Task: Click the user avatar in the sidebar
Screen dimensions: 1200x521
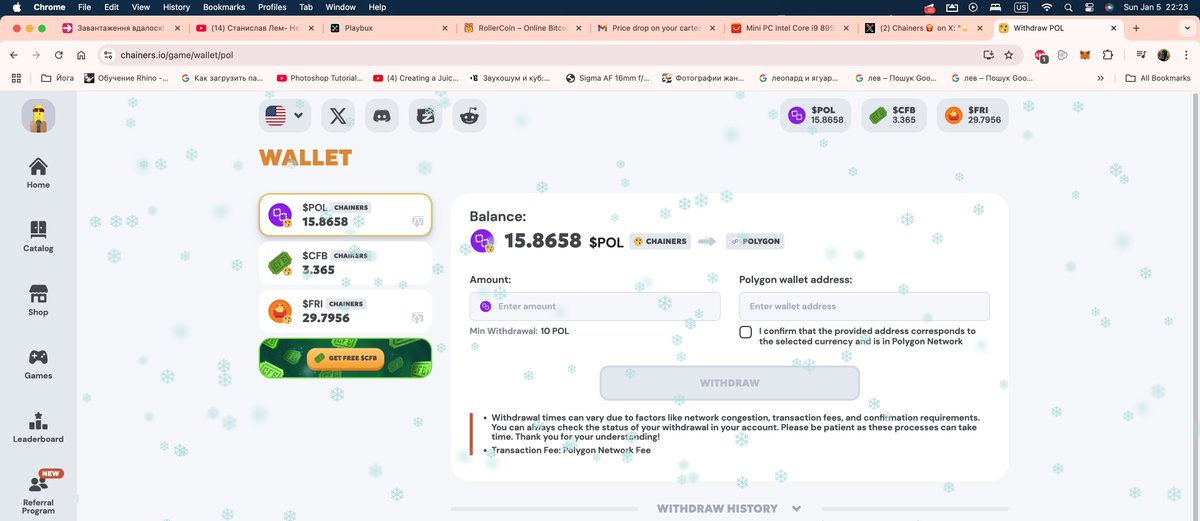Action: pyautogui.click(x=38, y=117)
